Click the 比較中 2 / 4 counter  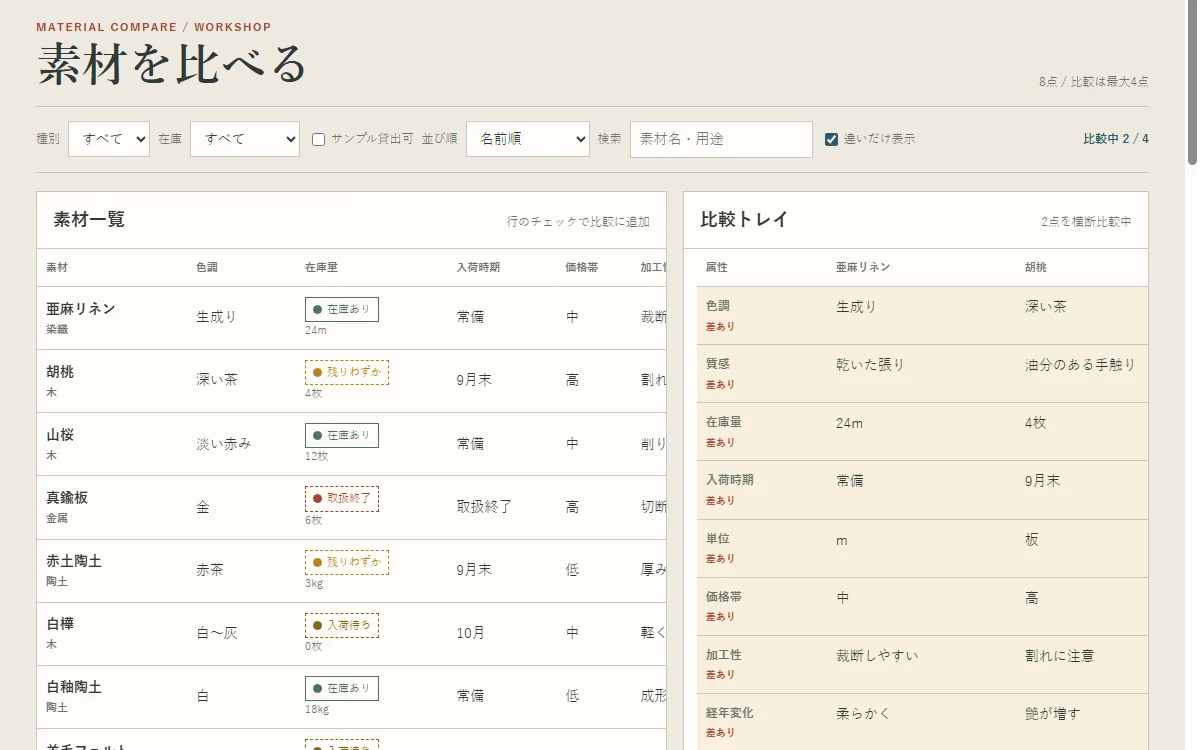click(1116, 139)
